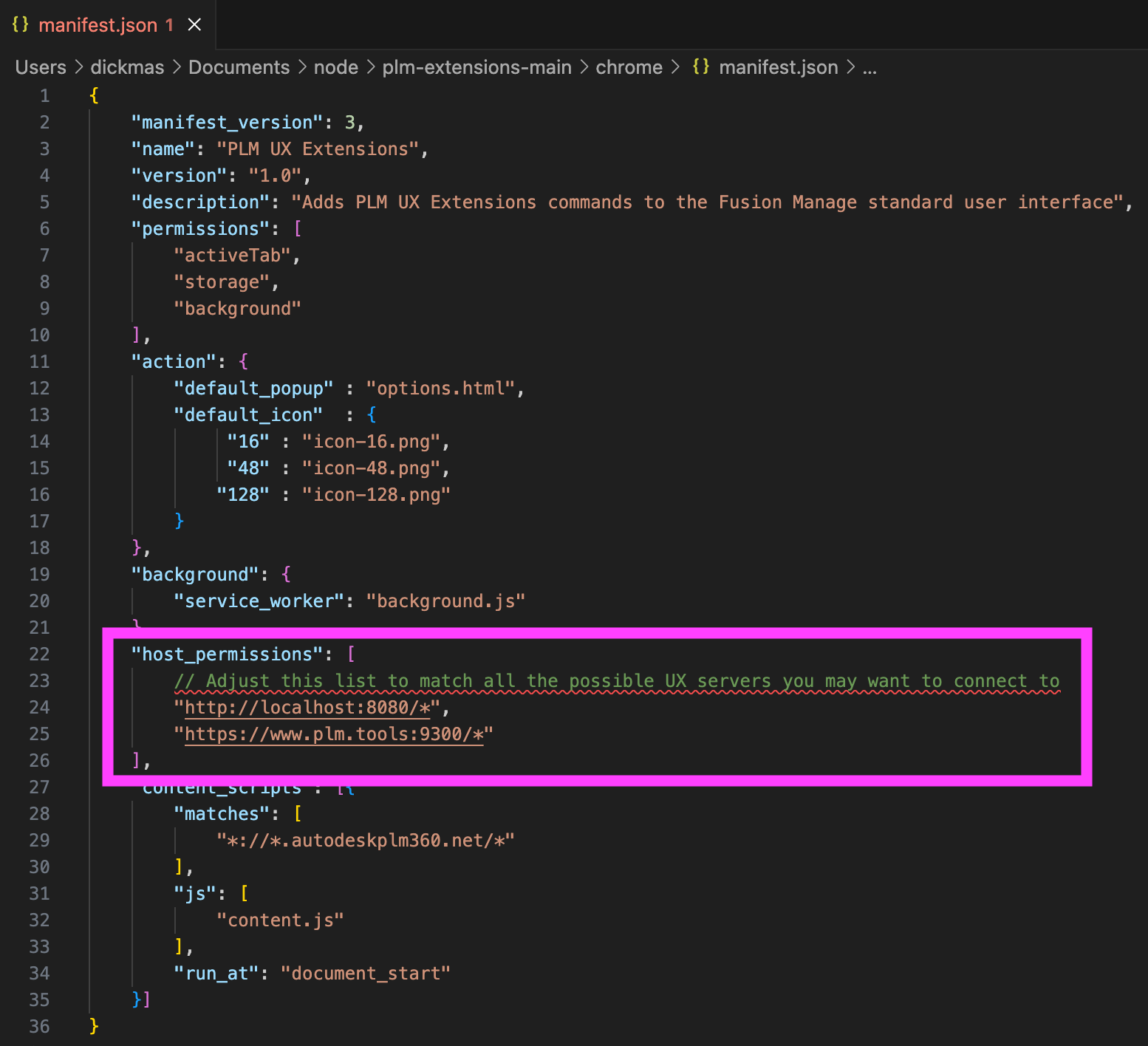Click line number 22 in the gutter
Viewport: 1148px width, 1046px height.
pos(40,654)
